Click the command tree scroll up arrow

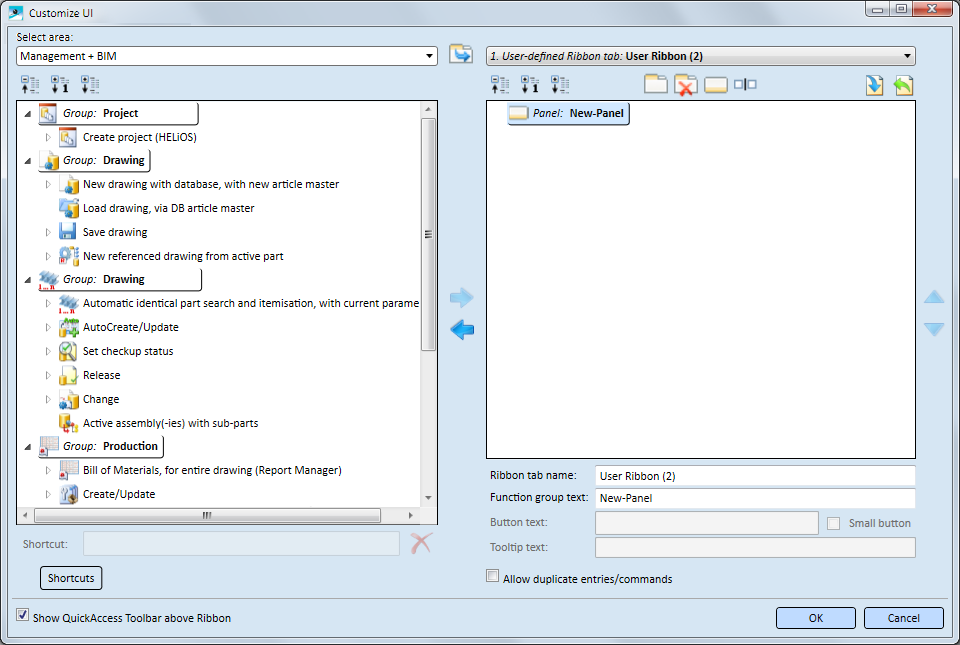coord(428,110)
